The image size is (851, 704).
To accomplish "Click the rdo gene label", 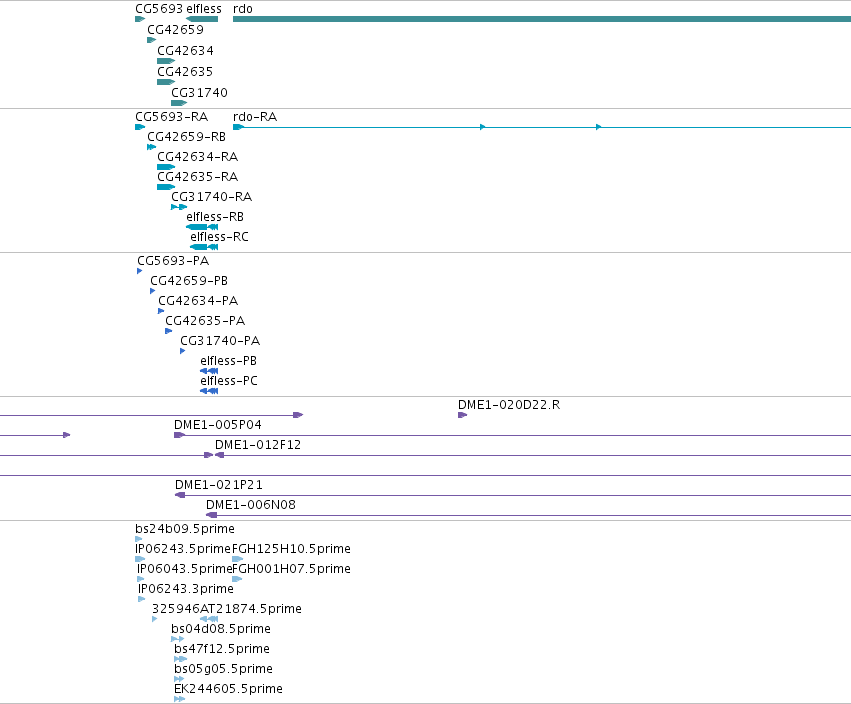I will 243,9.
